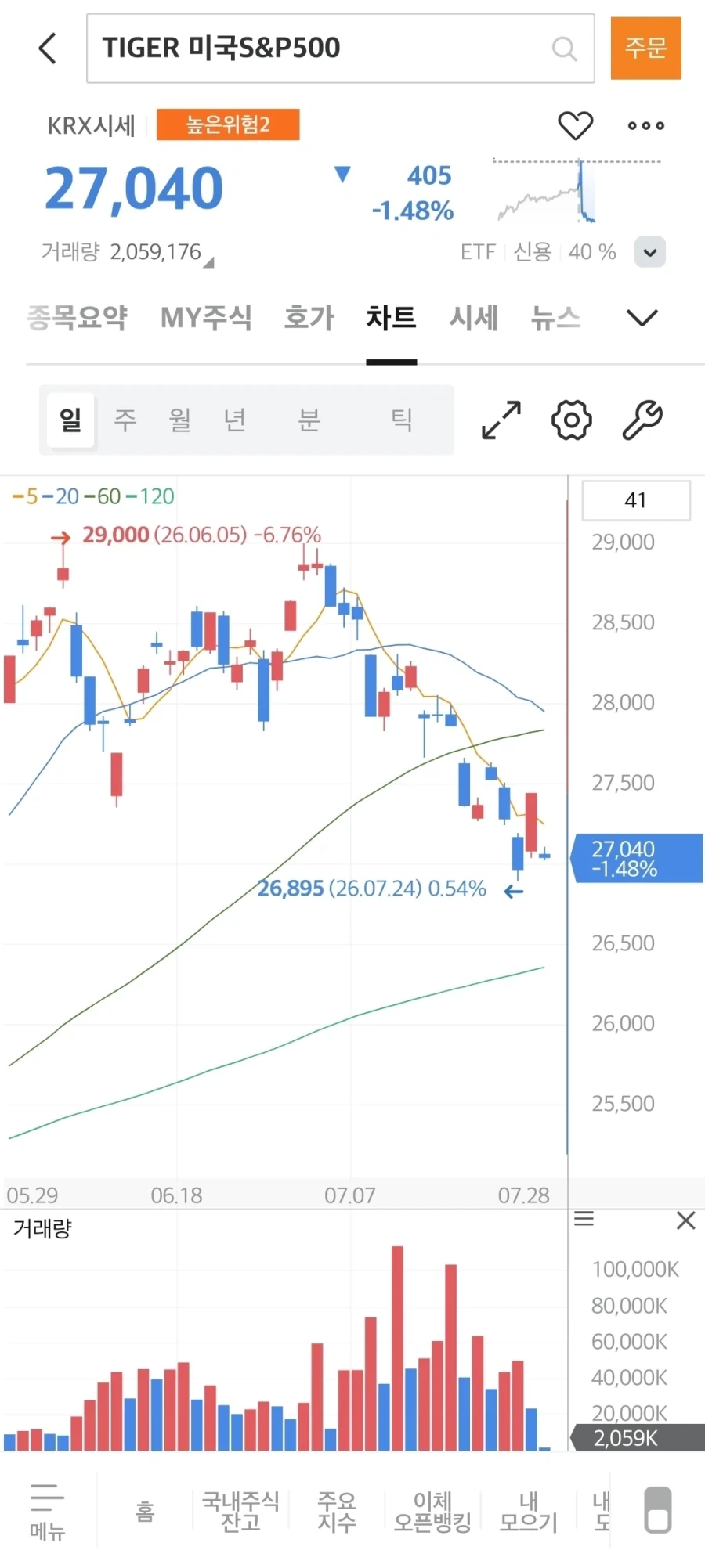Expand the hidden tabs chevron
This screenshot has width=705, height=1568.
click(642, 318)
